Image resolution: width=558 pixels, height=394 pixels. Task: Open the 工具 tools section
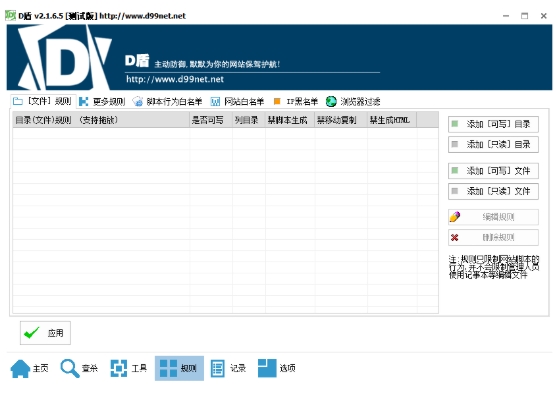[x=128, y=368]
